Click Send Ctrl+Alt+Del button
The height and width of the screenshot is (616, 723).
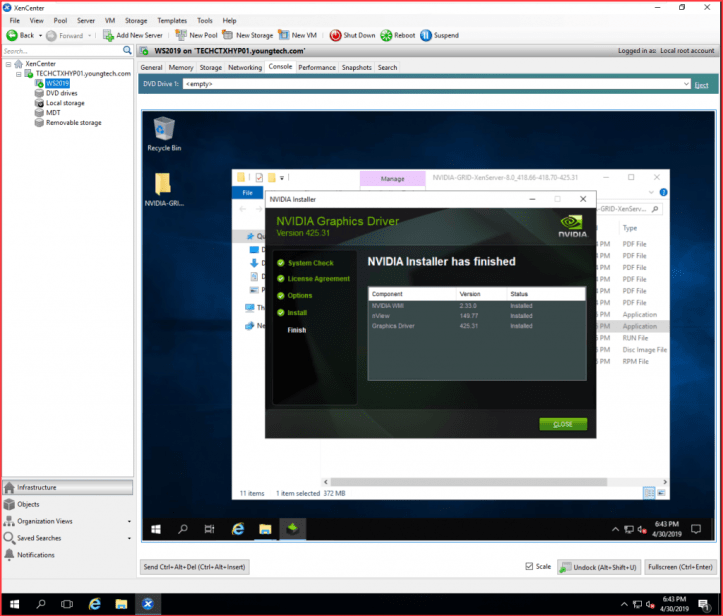(x=195, y=567)
